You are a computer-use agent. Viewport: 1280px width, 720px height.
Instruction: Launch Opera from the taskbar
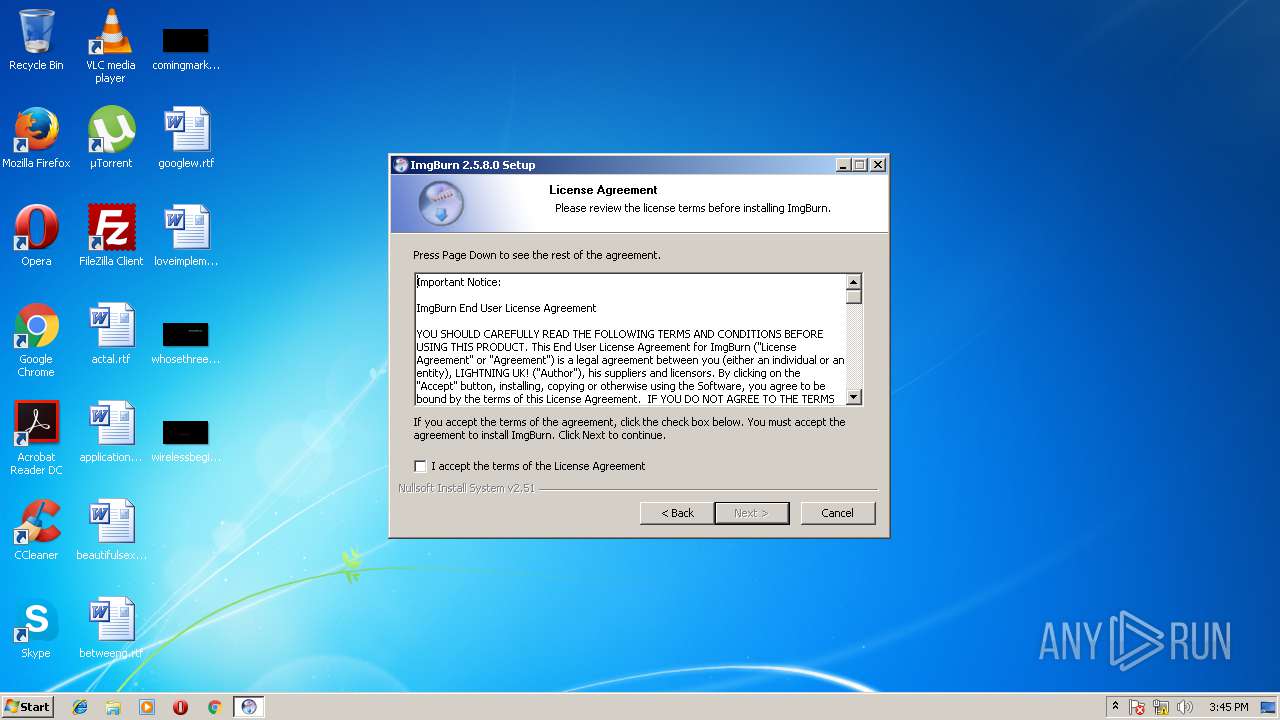[181, 707]
